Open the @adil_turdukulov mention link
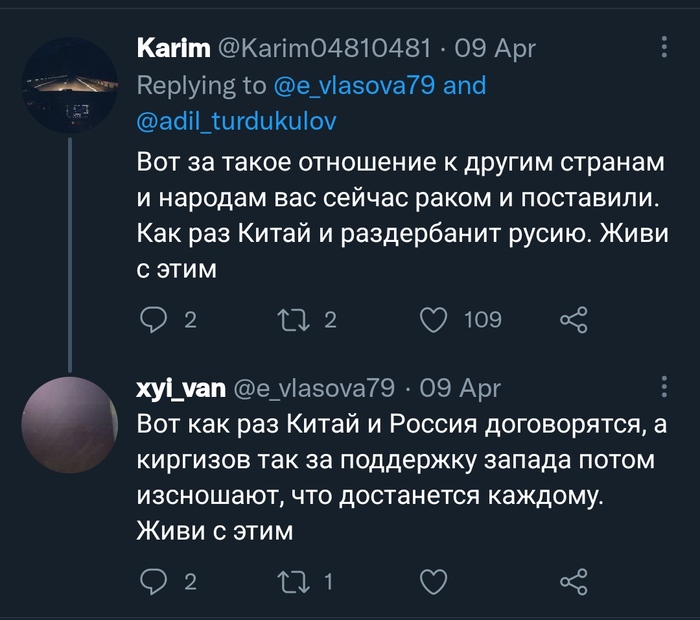700x620 pixels. tap(236, 121)
